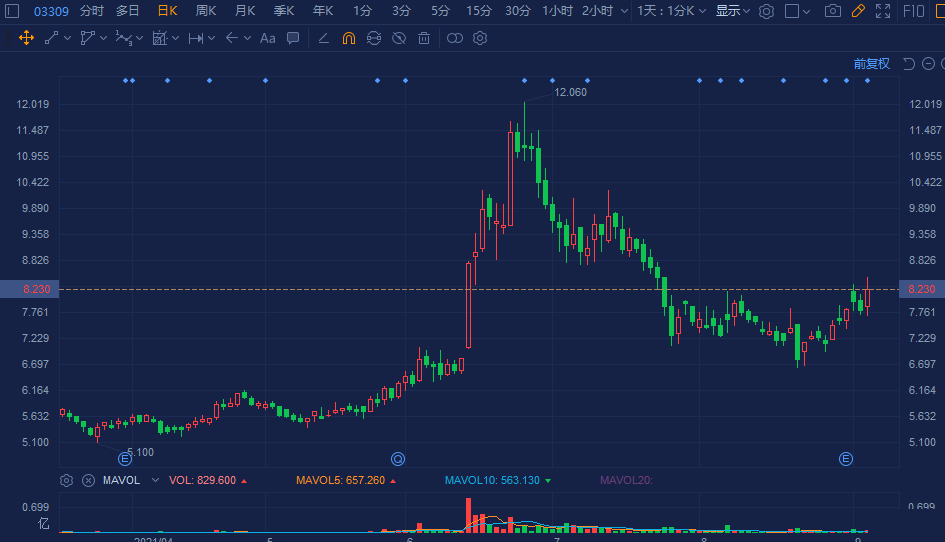Select the polygon shape drawing tool
Viewport: 945px width, 542px height.
[x=87, y=38]
